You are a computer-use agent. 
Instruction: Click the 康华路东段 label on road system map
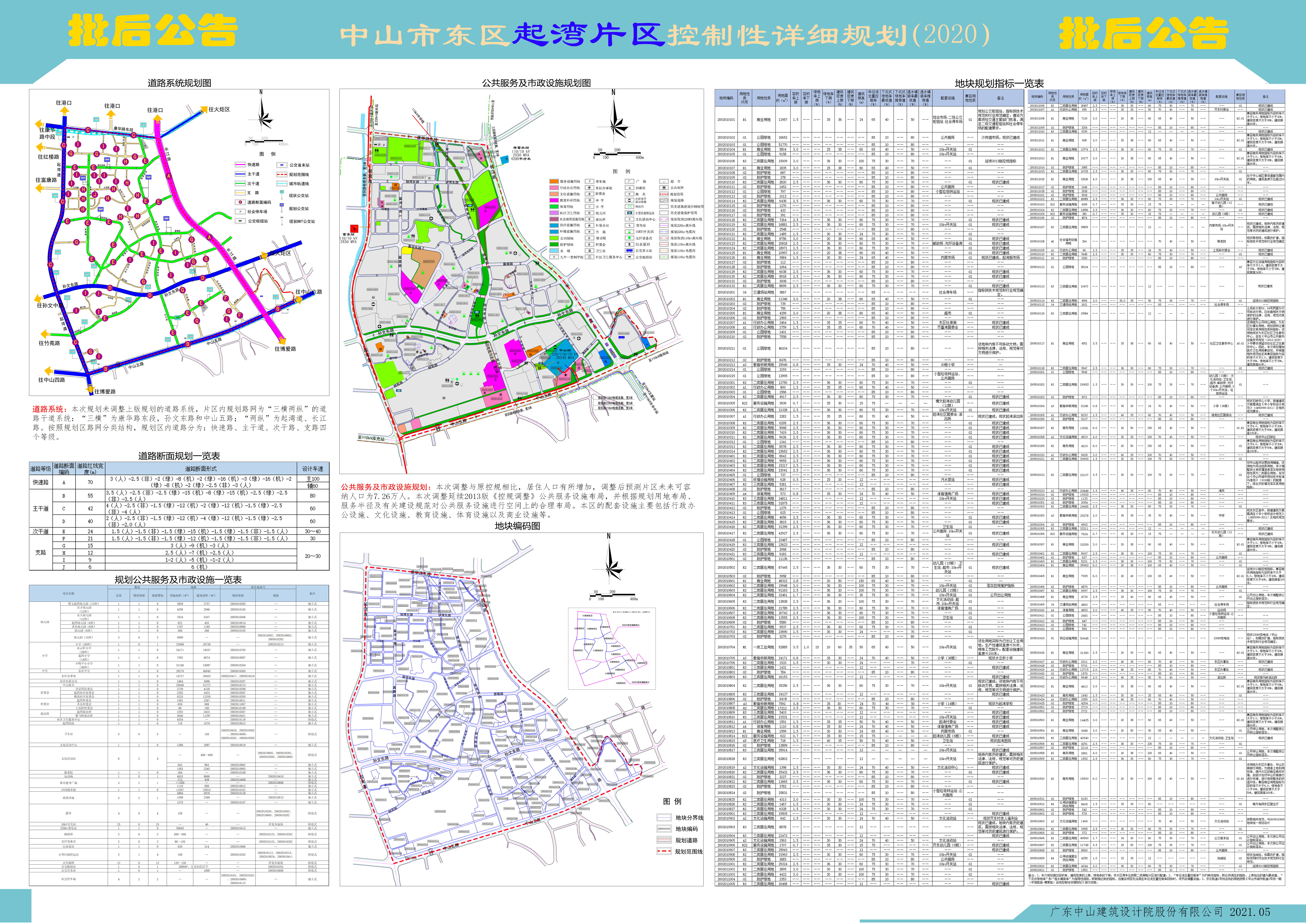(123, 129)
